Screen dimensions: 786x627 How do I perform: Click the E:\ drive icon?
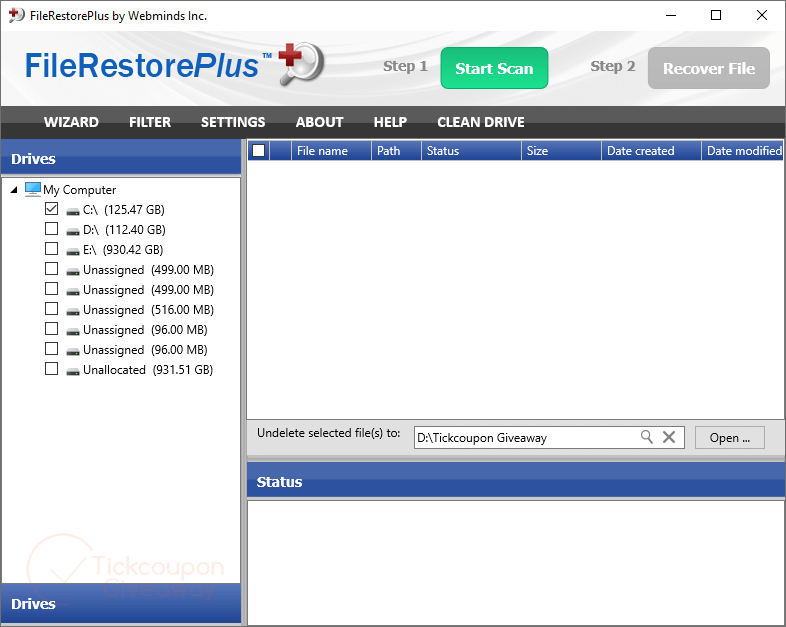tap(73, 251)
